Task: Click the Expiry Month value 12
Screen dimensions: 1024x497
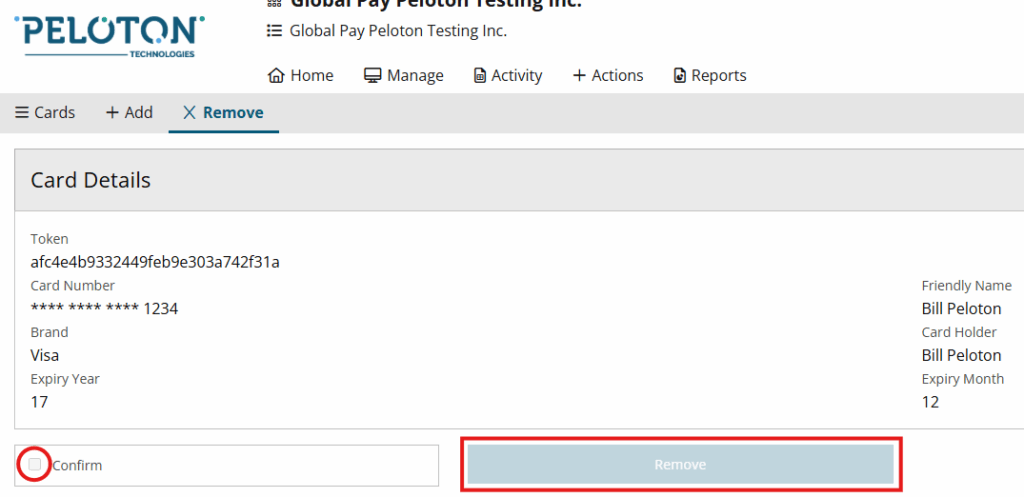Action: 930,402
